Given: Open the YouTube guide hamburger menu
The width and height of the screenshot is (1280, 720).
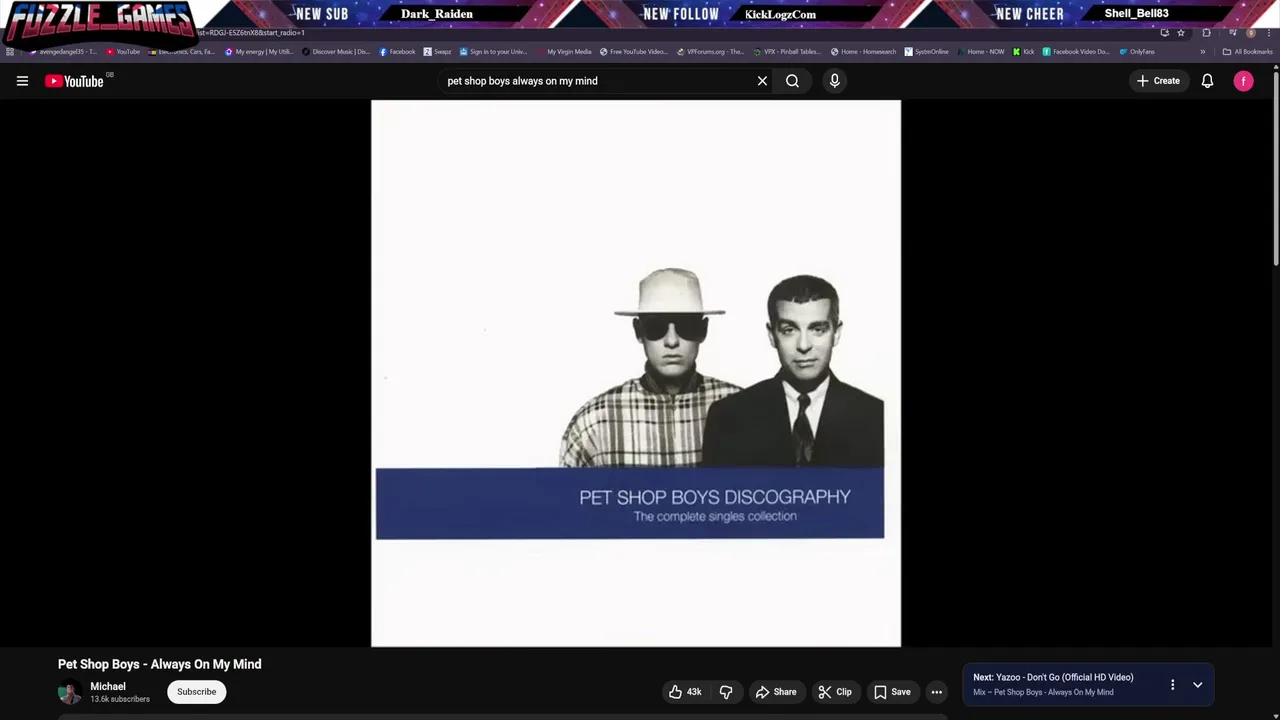Looking at the screenshot, I should 22,81.
